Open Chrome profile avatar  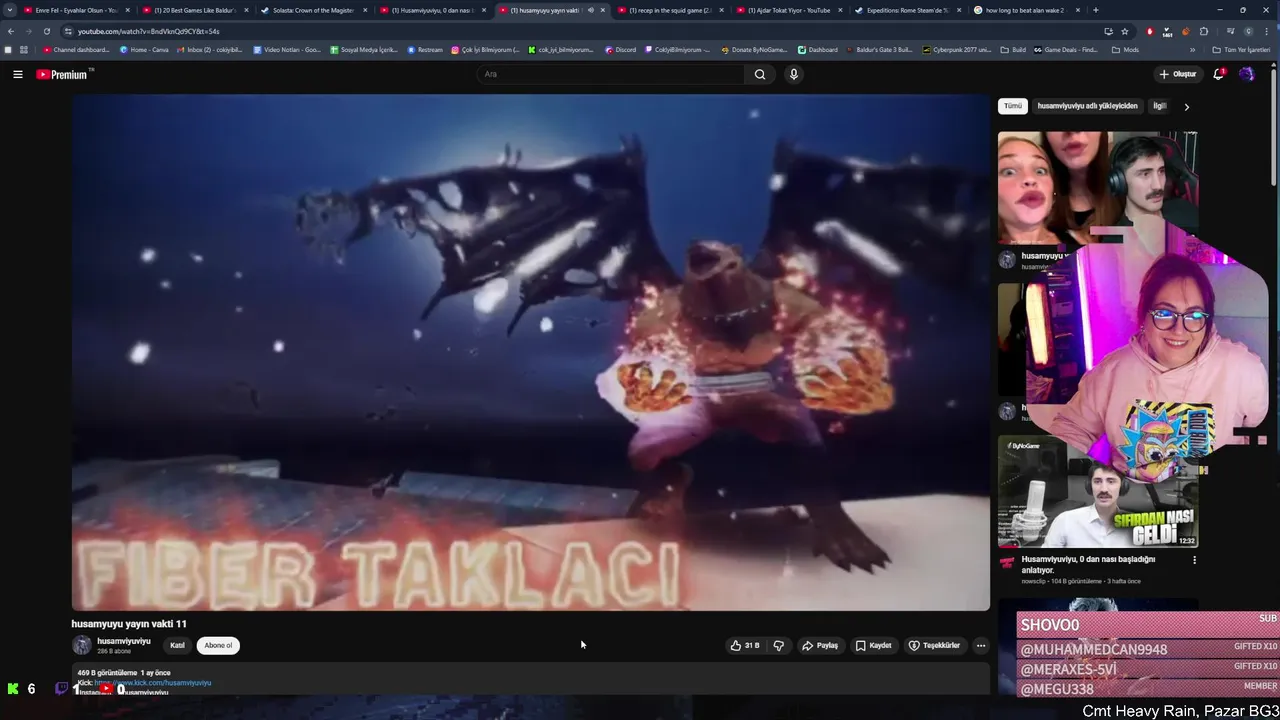point(1248,31)
